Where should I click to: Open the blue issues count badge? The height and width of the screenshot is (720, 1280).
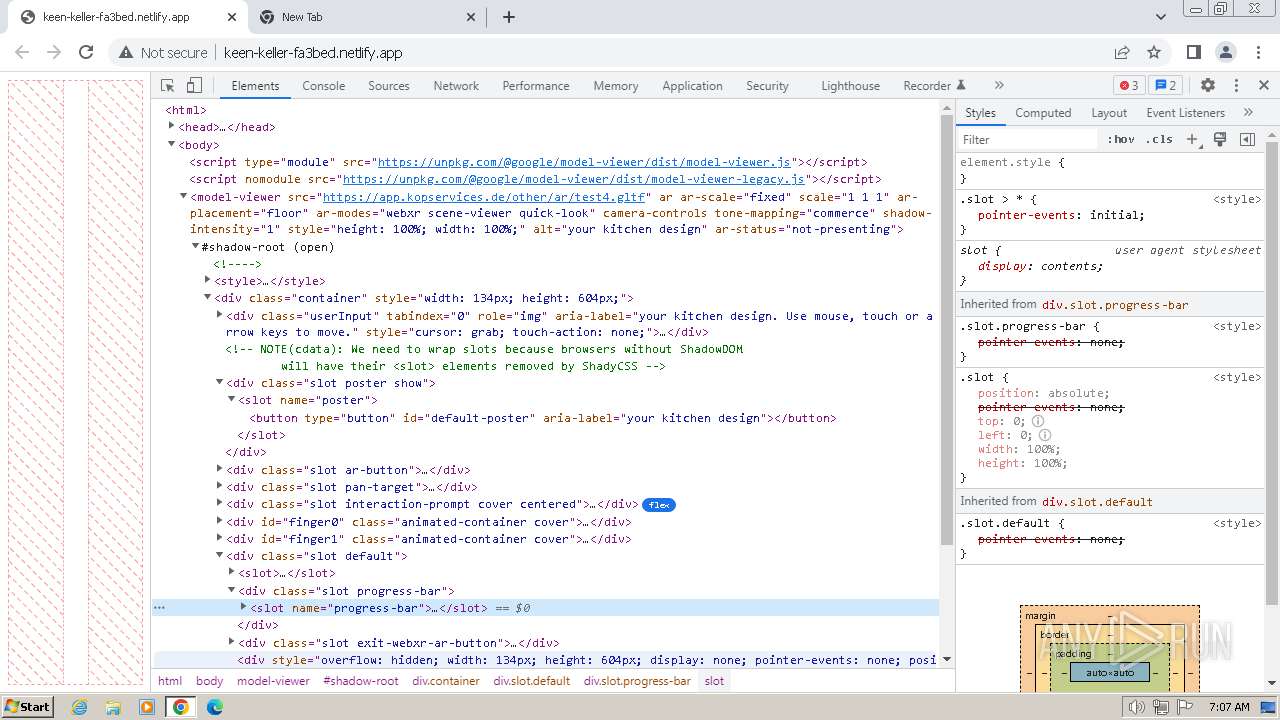click(x=1164, y=86)
